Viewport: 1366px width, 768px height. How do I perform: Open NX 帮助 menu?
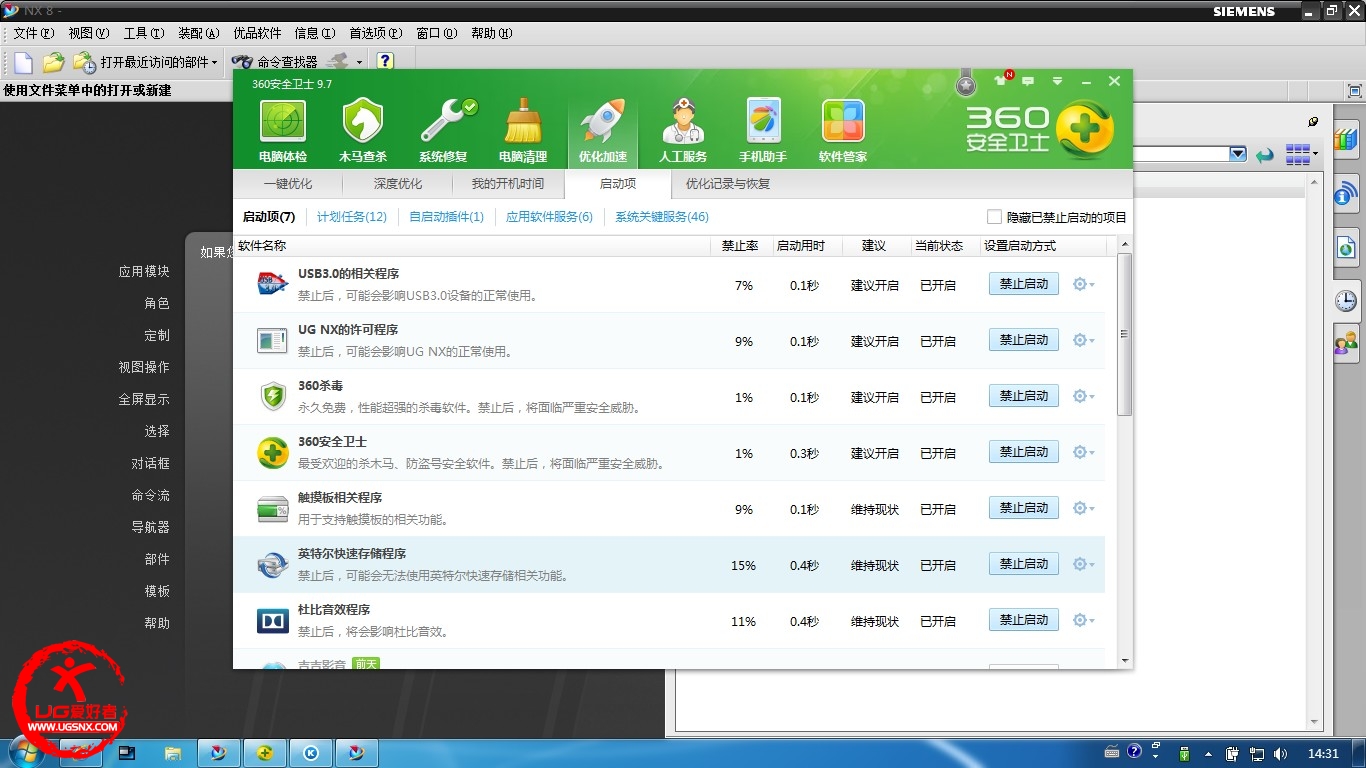[x=491, y=33]
